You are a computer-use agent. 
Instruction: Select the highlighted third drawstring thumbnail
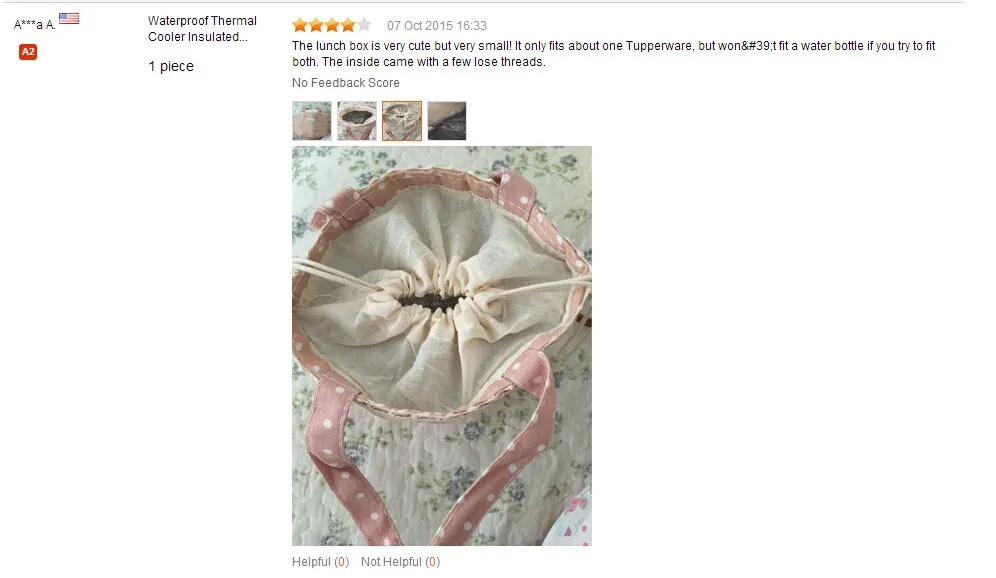[402, 121]
